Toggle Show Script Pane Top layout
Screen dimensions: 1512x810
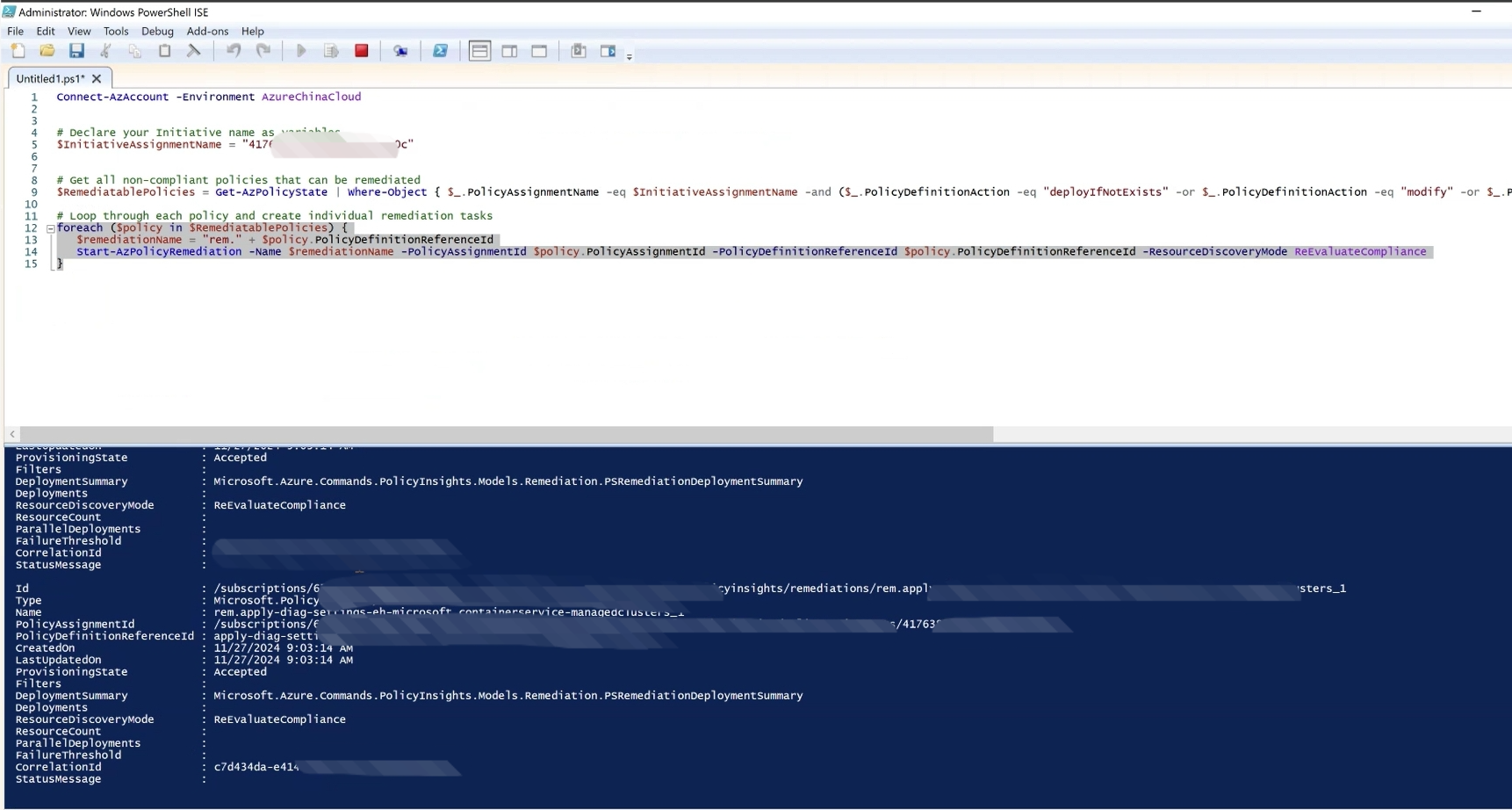[479, 51]
